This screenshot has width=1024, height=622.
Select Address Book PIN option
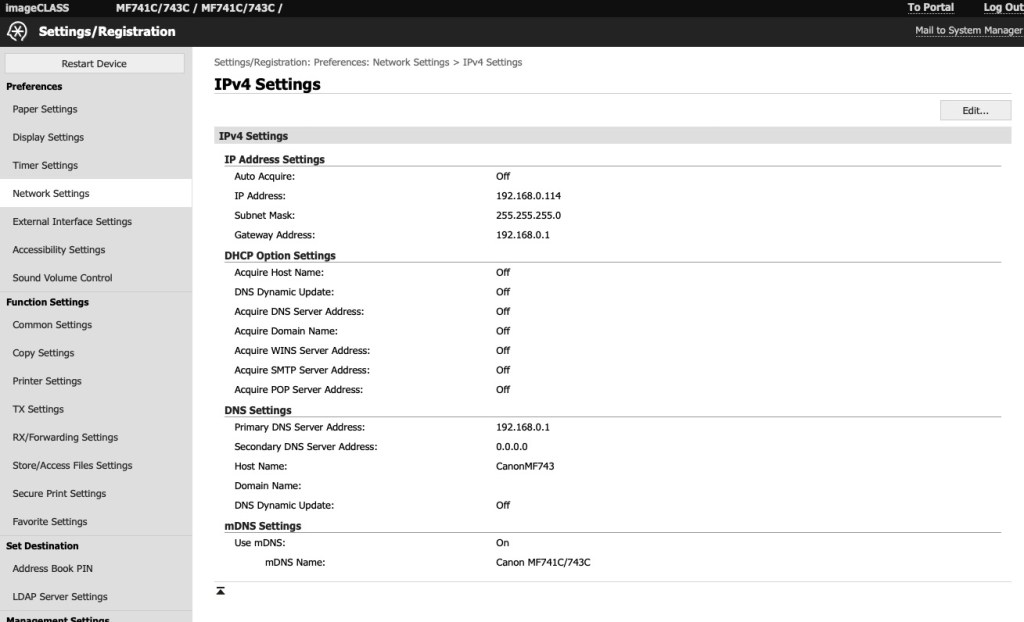click(x=53, y=568)
